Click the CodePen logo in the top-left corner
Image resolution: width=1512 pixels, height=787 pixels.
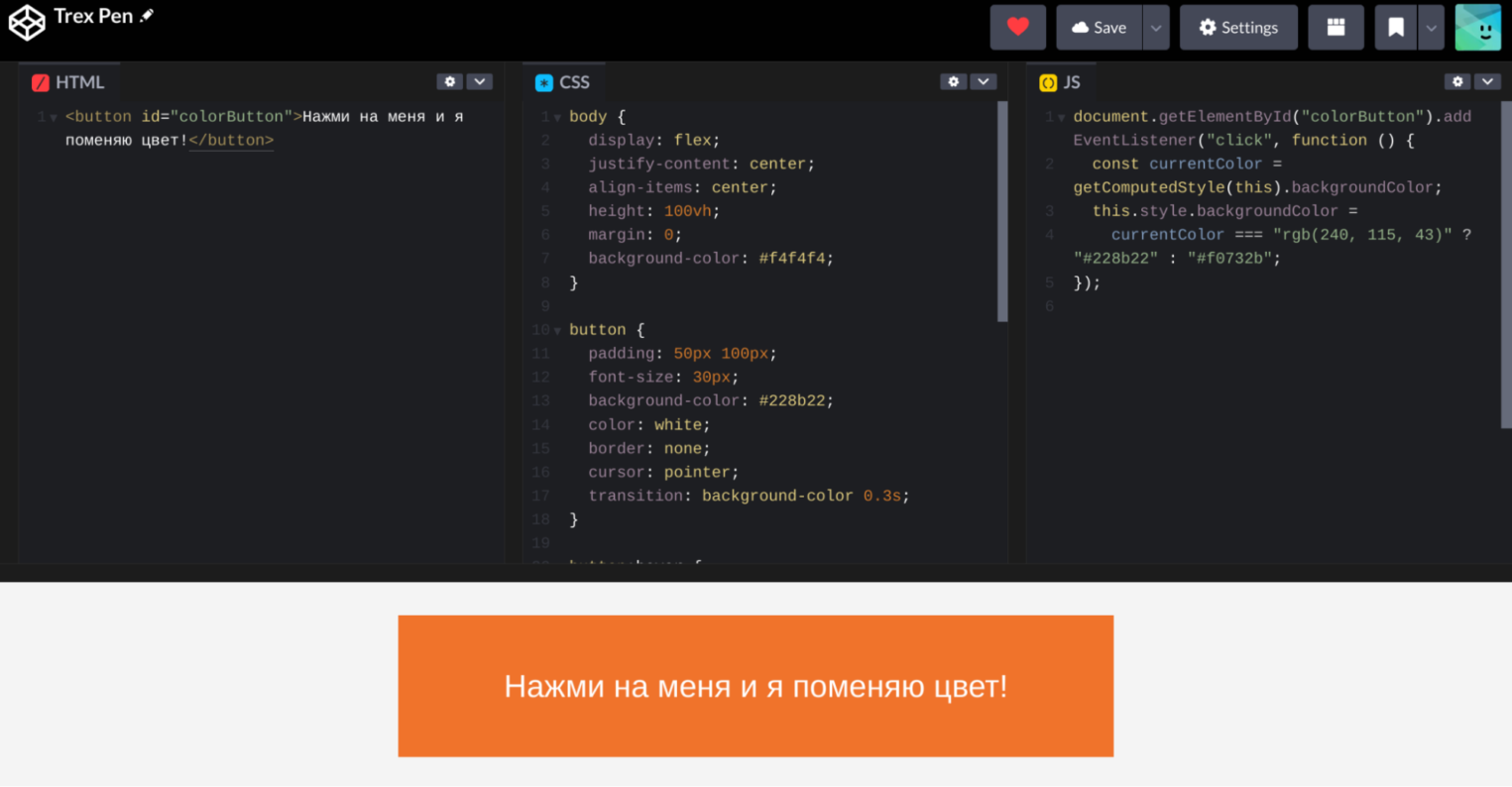(27, 21)
